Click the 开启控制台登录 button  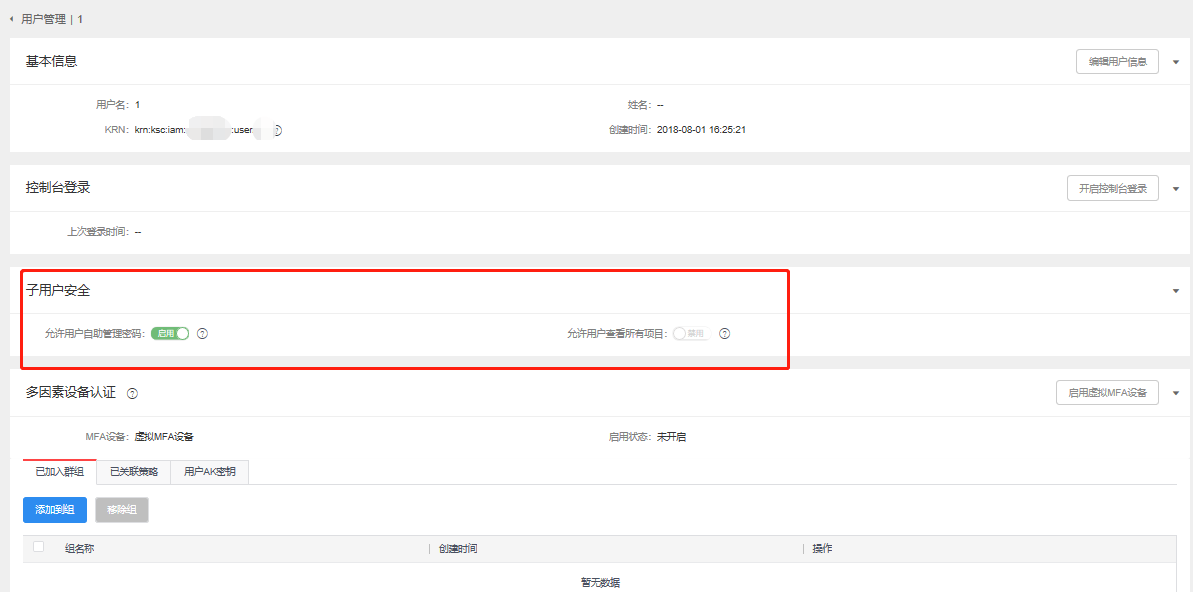point(1112,189)
